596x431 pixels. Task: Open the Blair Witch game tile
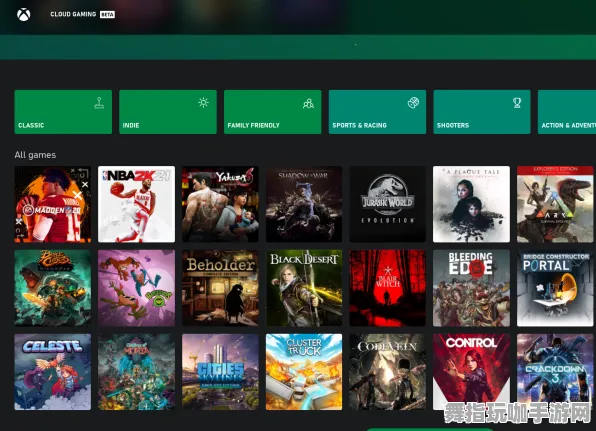(x=388, y=288)
